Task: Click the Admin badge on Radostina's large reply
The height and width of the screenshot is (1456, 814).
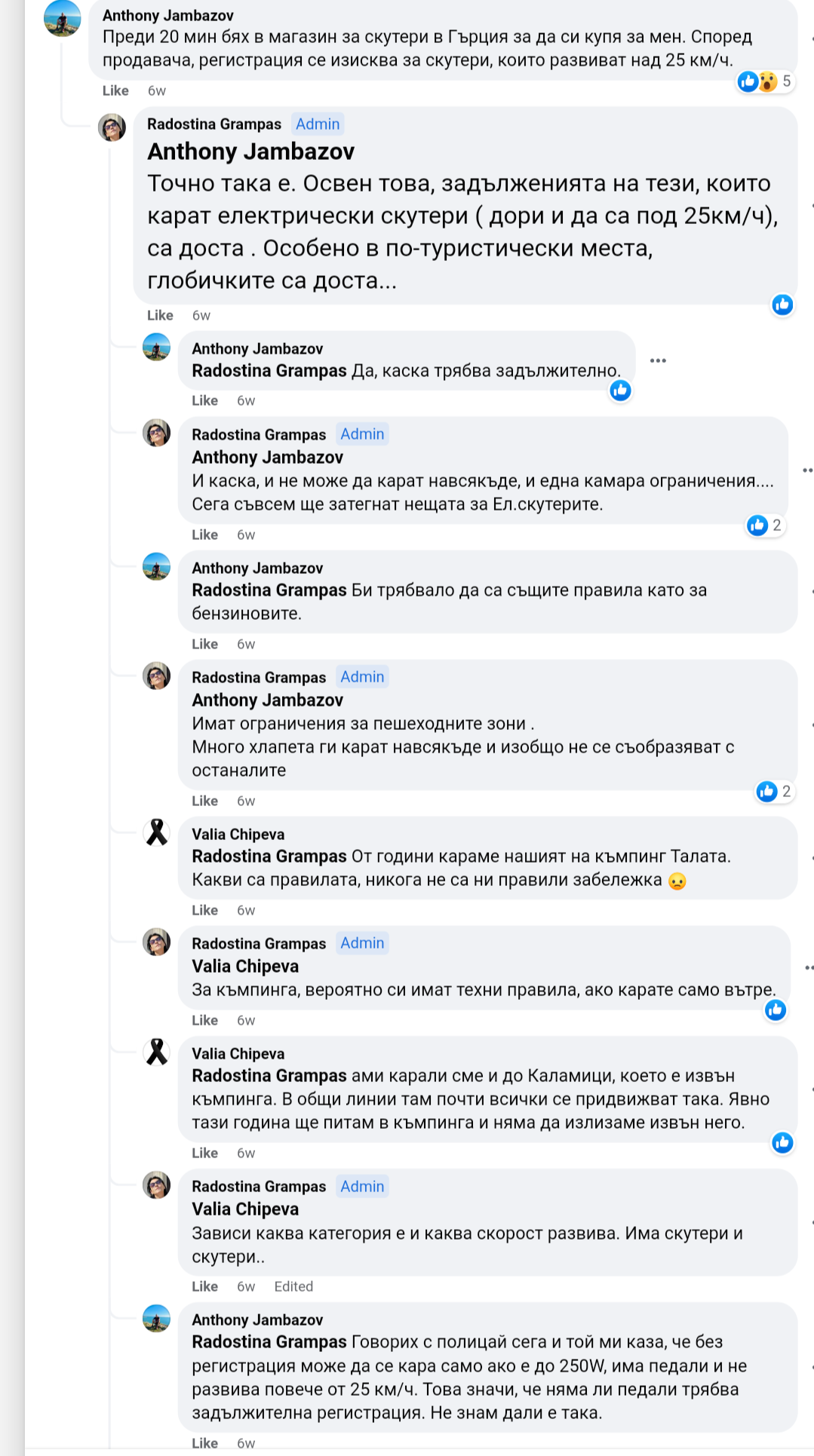Action: (318, 124)
